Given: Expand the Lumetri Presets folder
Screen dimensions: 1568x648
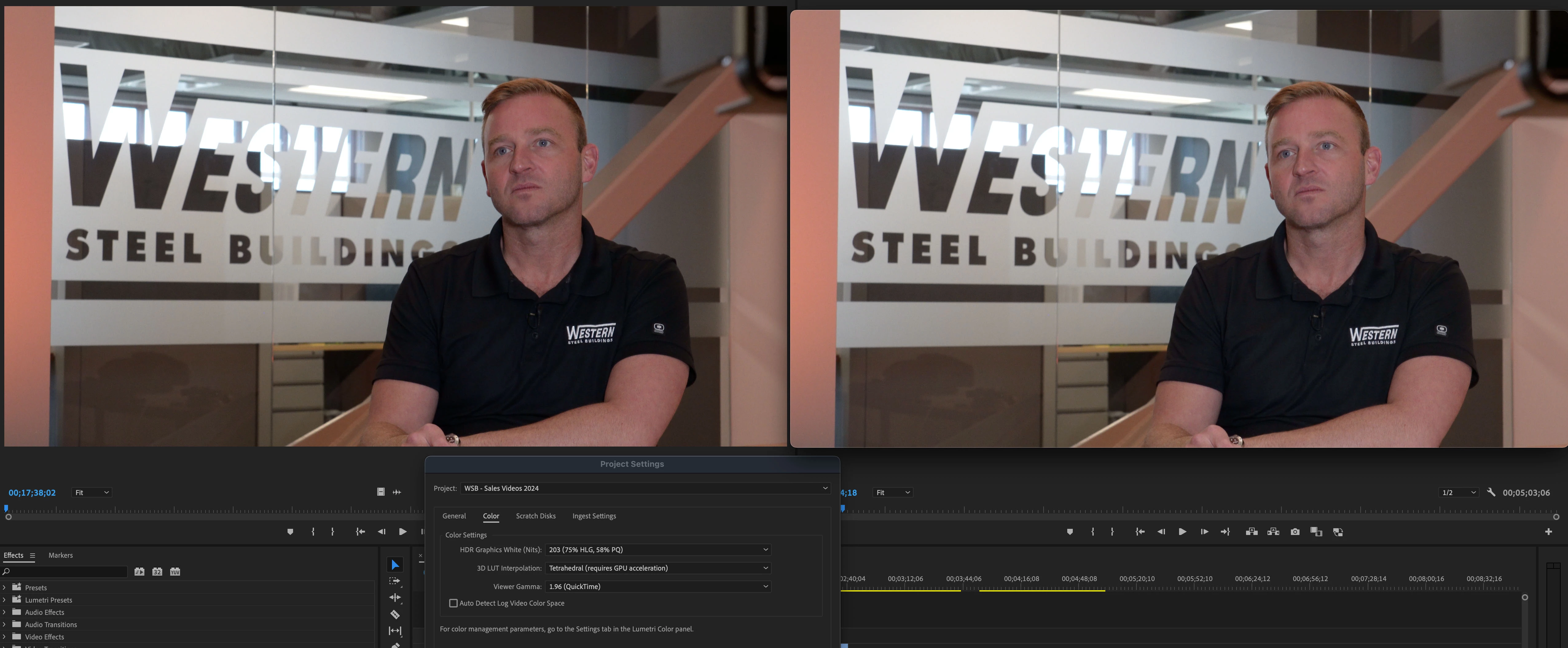Looking at the screenshot, I should point(4,600).
